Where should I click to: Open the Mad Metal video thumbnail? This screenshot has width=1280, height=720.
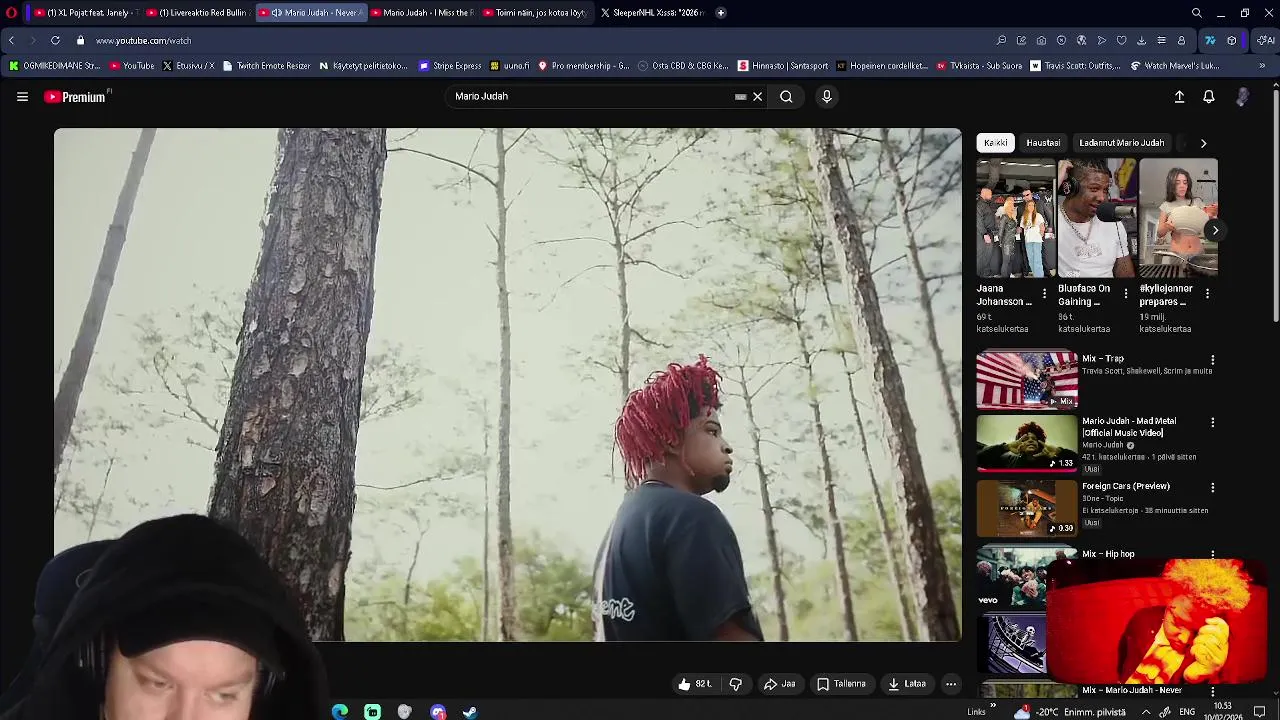[1027, 442]
